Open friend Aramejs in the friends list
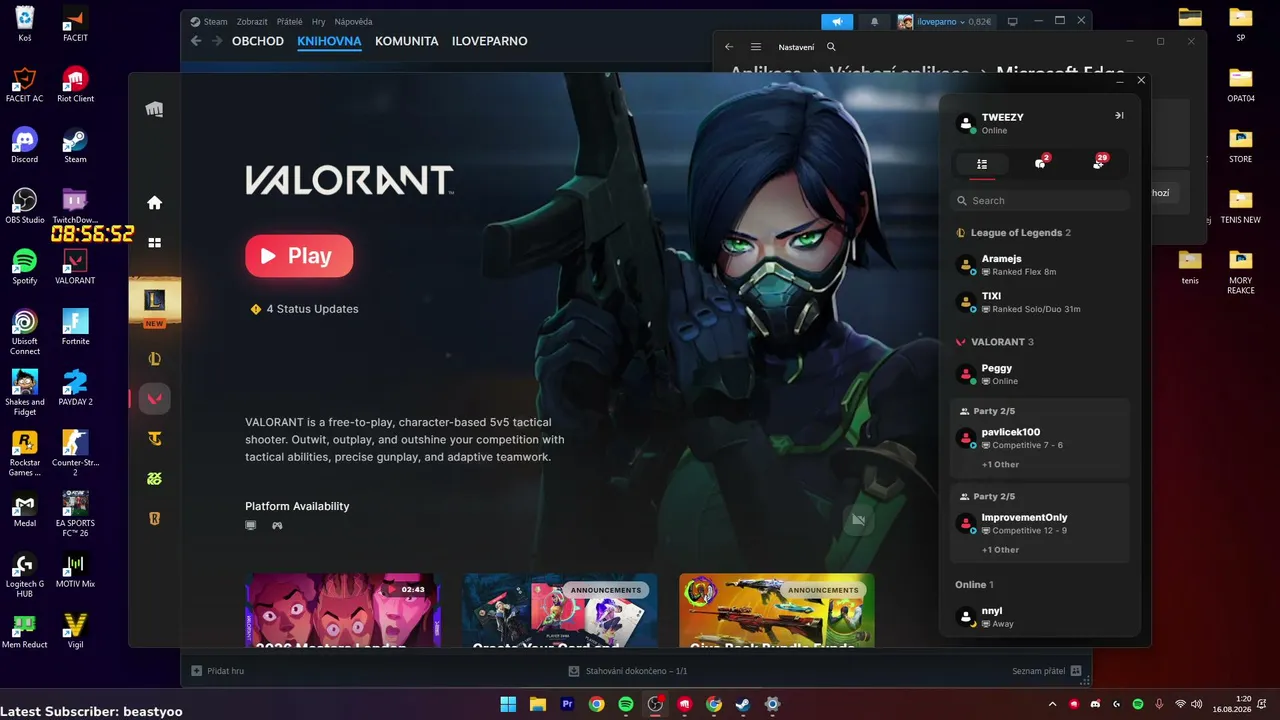This screenshot has width=1280, height=720. coord(1040,265)
